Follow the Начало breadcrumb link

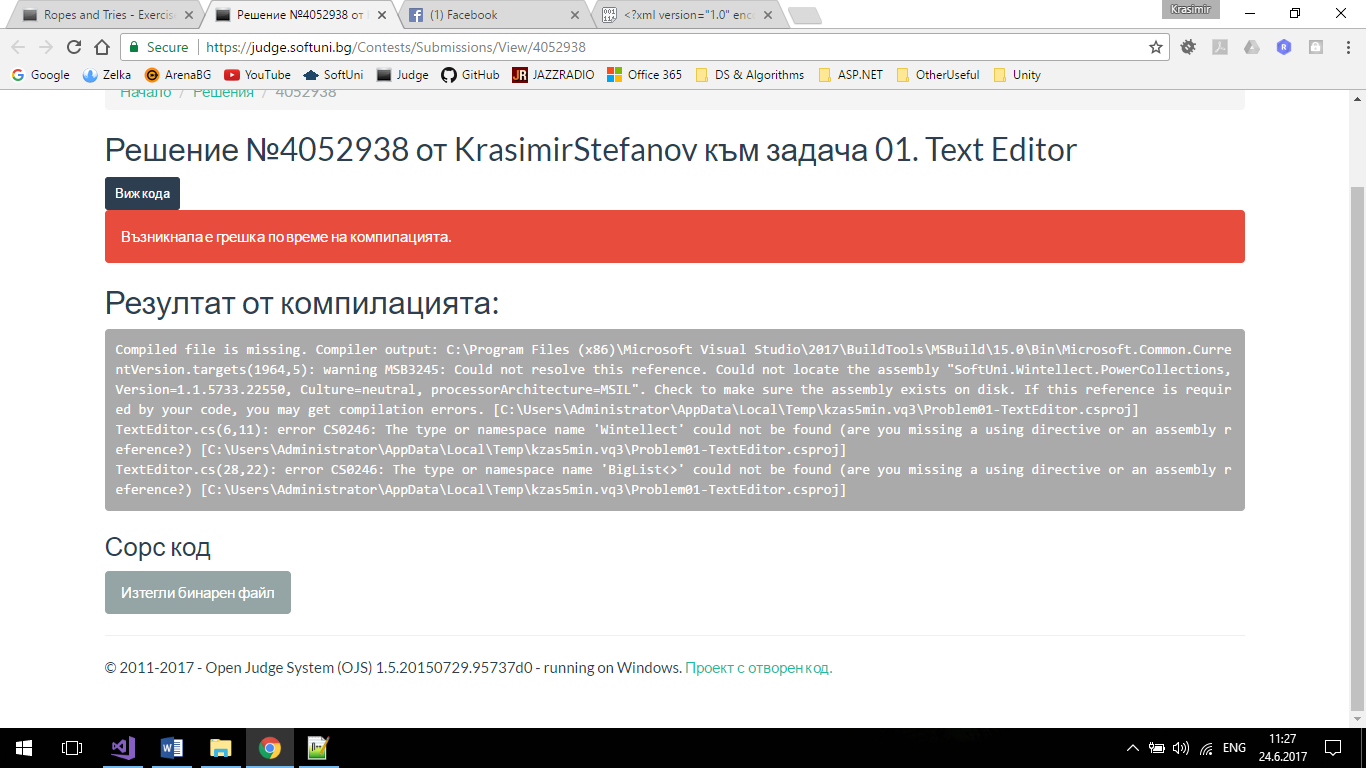coord(145,93)
